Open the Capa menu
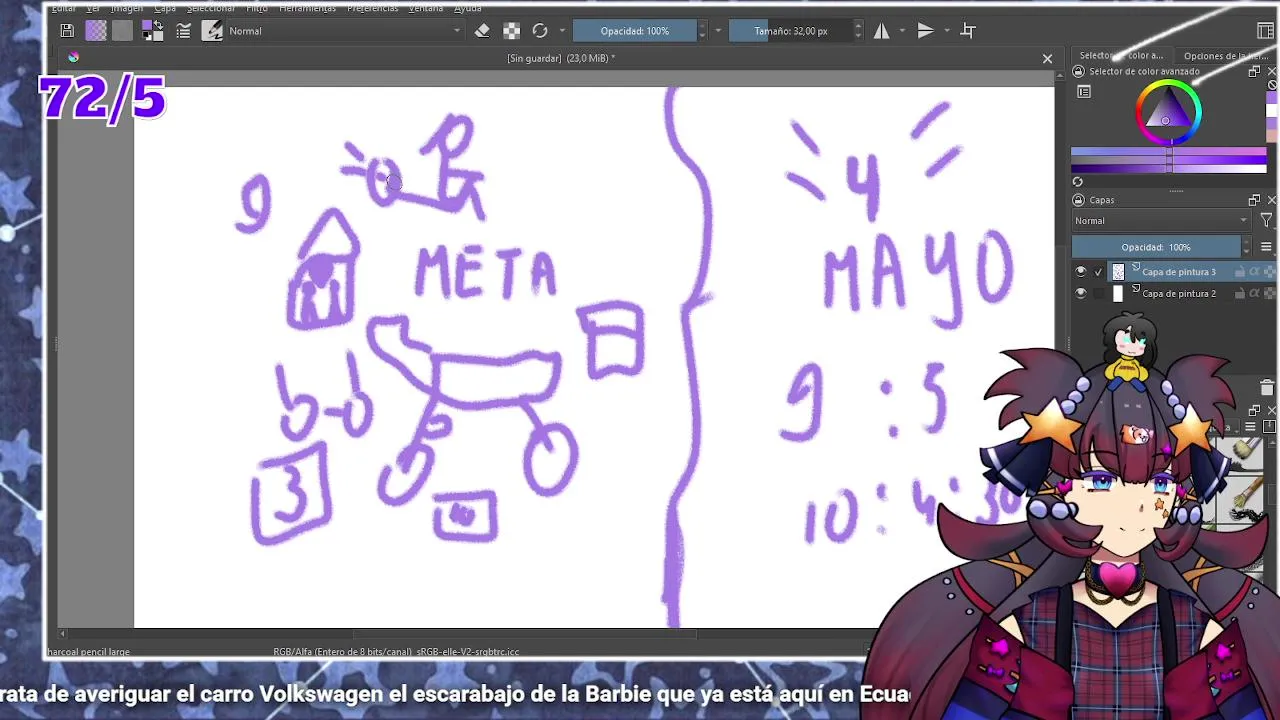 [x=165, y=8]
